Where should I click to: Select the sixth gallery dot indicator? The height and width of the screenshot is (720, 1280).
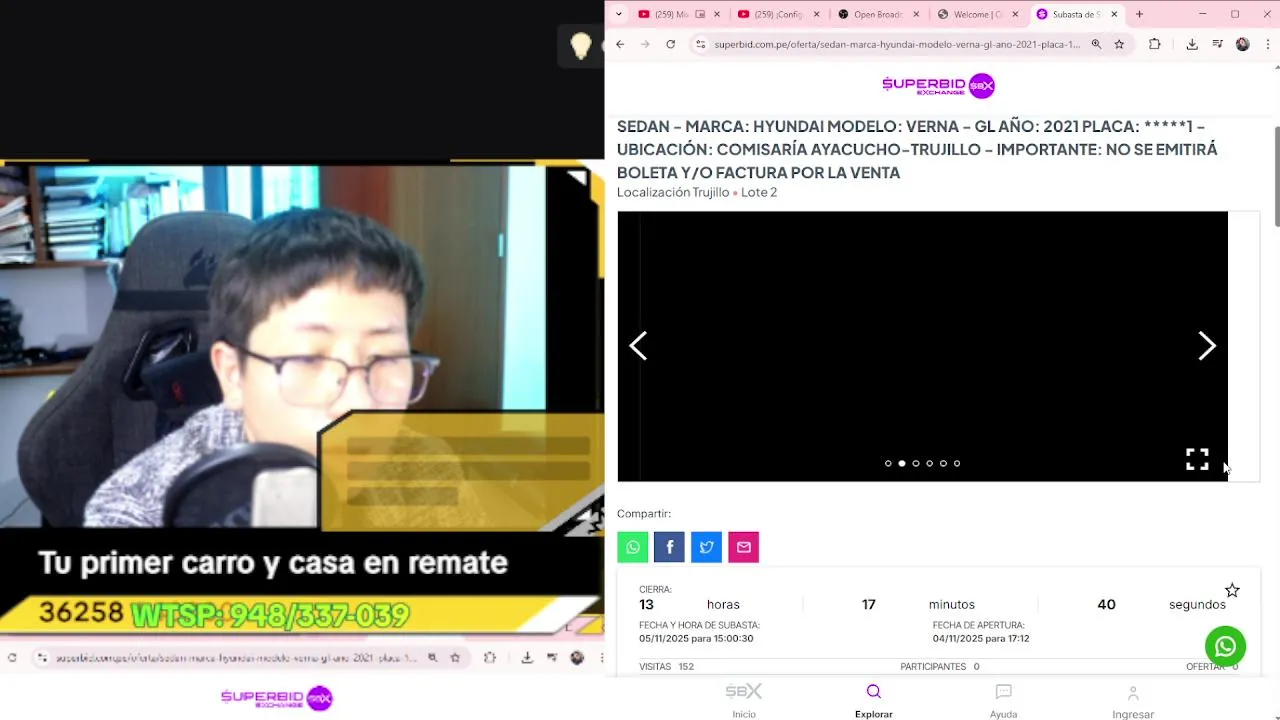(957, 463)
